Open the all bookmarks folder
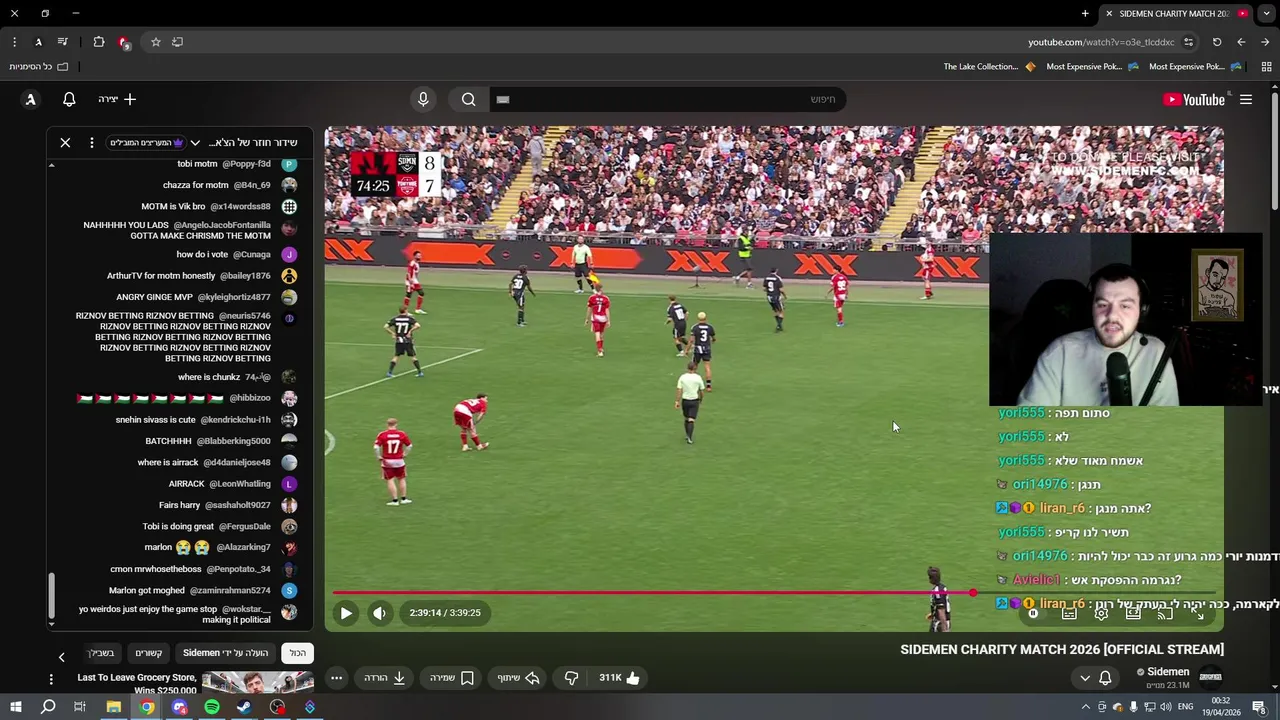The height and width of the screenshot is (720, 1280). click(x=39, y=67)
